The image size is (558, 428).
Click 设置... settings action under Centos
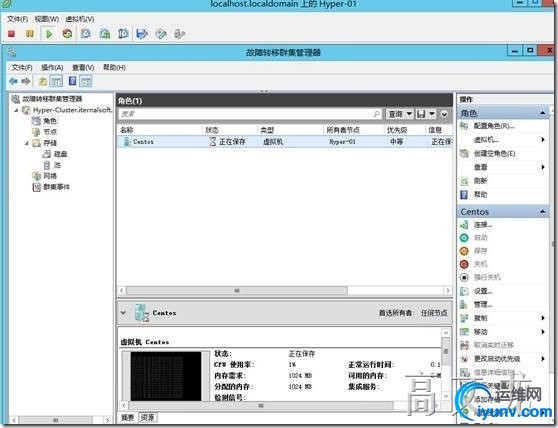pos(483,291)
